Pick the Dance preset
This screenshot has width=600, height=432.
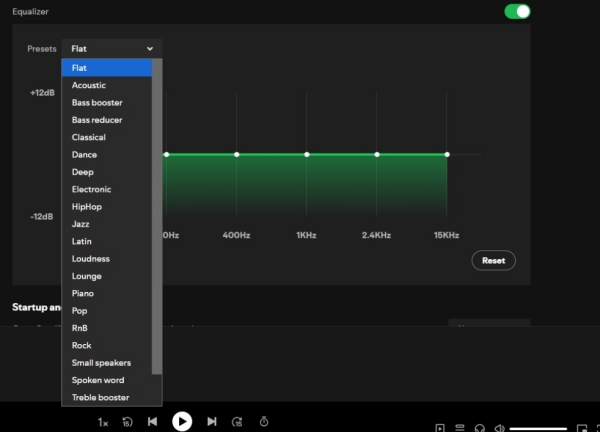(107, 155)
